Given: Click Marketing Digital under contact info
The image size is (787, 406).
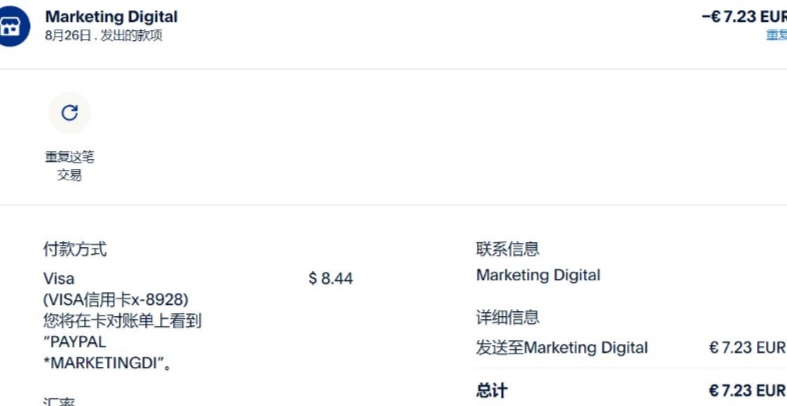Looking at the screenshot, I should [538, 275].
